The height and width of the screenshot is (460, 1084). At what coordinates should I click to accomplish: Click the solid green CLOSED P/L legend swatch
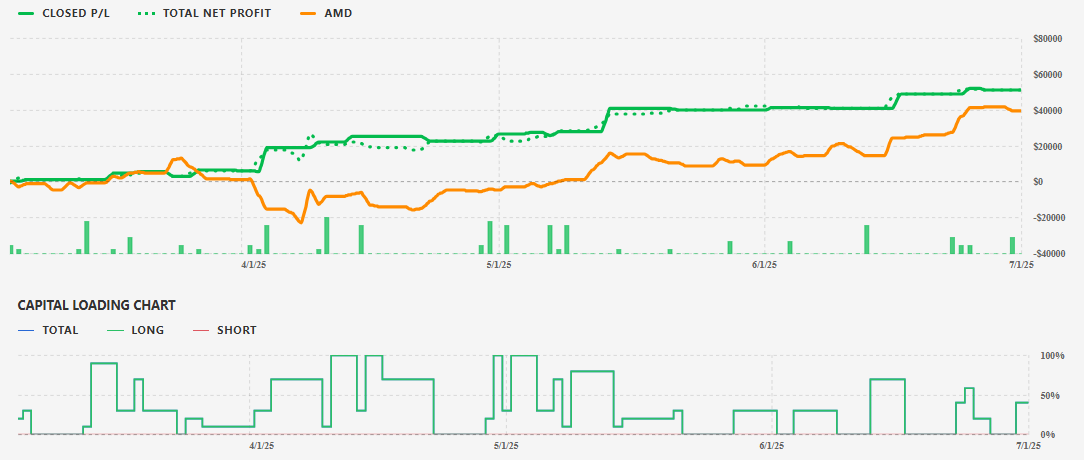25,13
